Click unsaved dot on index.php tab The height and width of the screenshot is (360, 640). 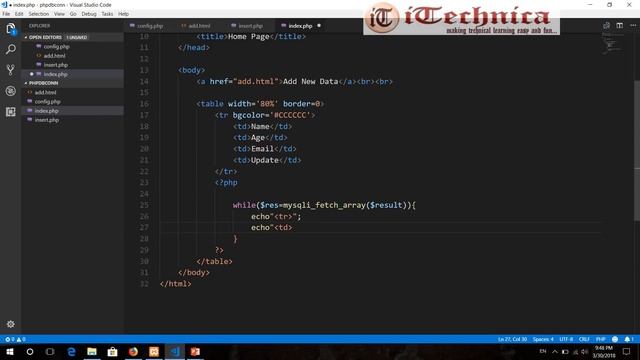coord(319,26)
